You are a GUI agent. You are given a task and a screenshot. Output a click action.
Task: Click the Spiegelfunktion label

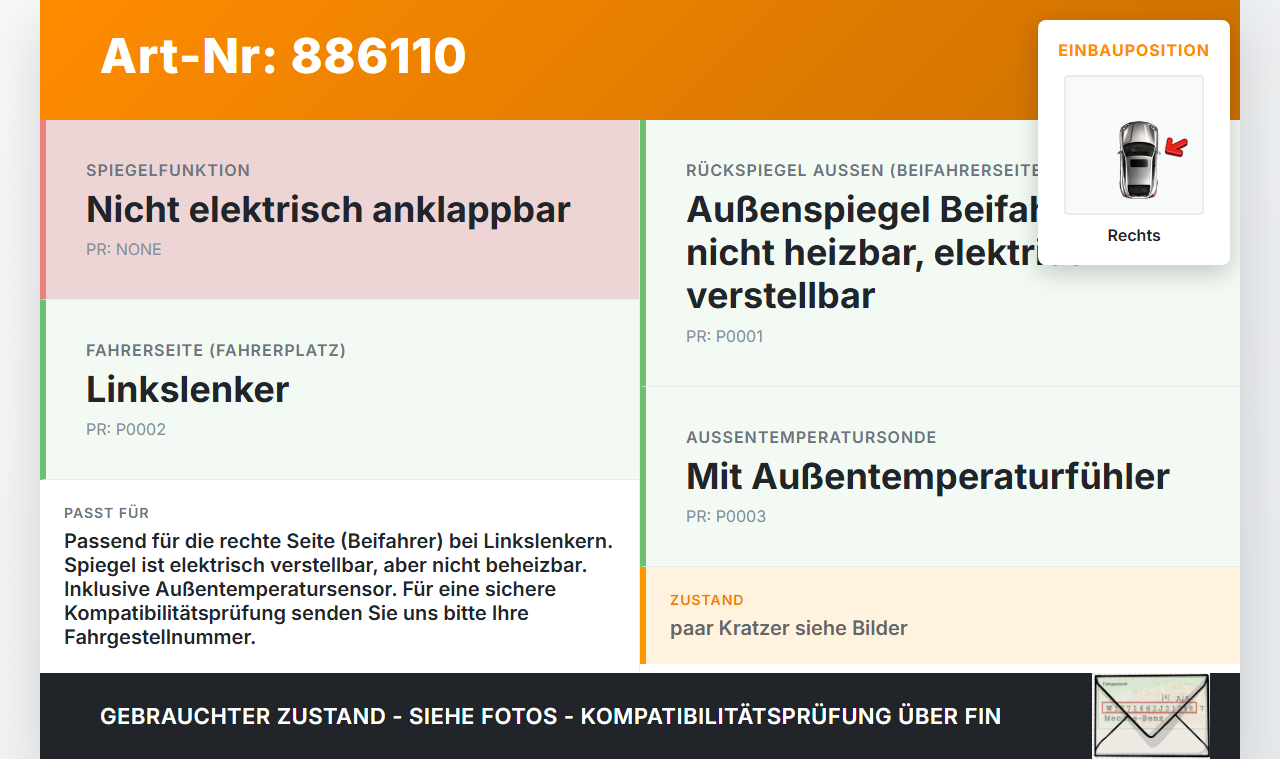pyautogui.click(x=168, y=171)
